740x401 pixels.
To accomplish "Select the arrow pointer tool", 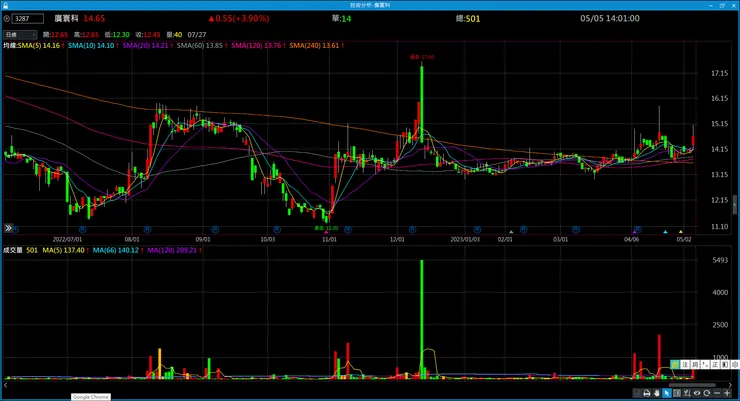I will click(667, 393).
